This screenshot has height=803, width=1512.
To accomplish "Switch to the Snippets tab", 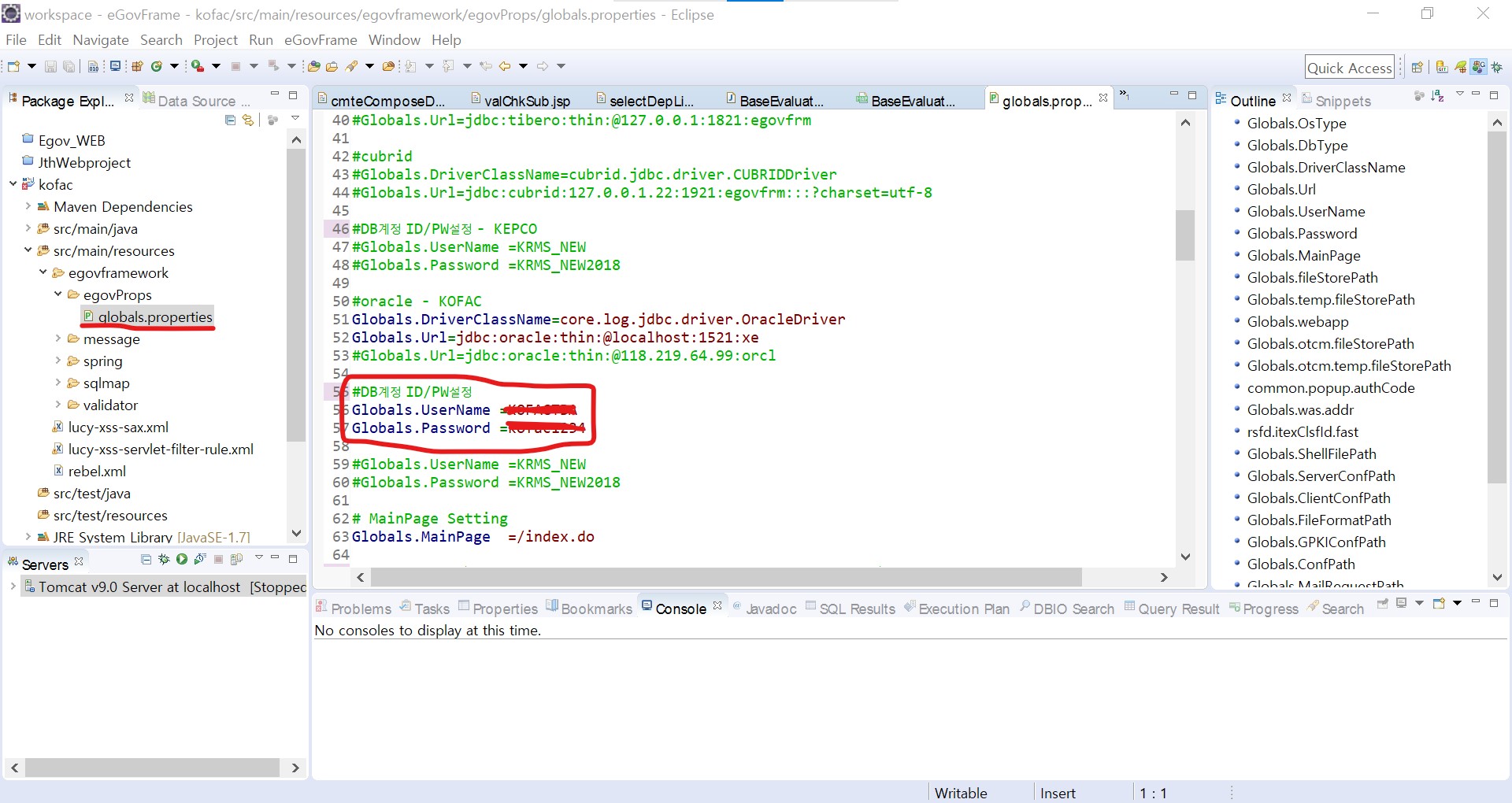I will 1336,101.
